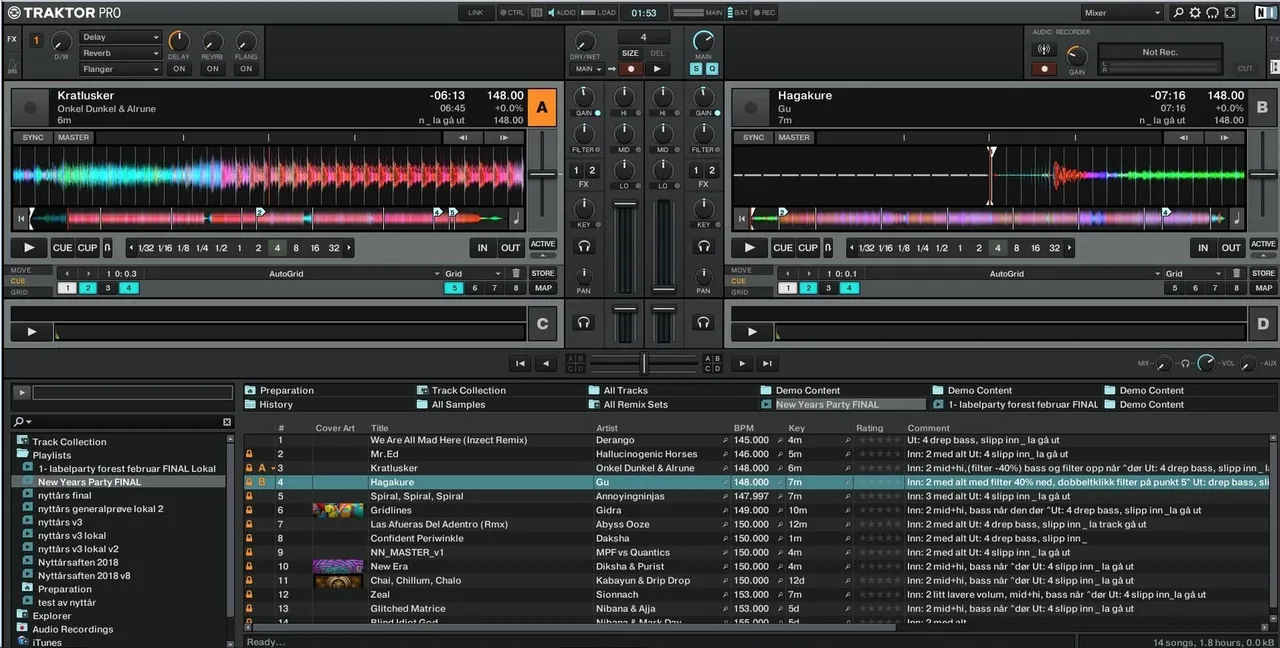Open the All Remix Sets favorite
Screen dimensions: 1280x648
click(627, 404)
